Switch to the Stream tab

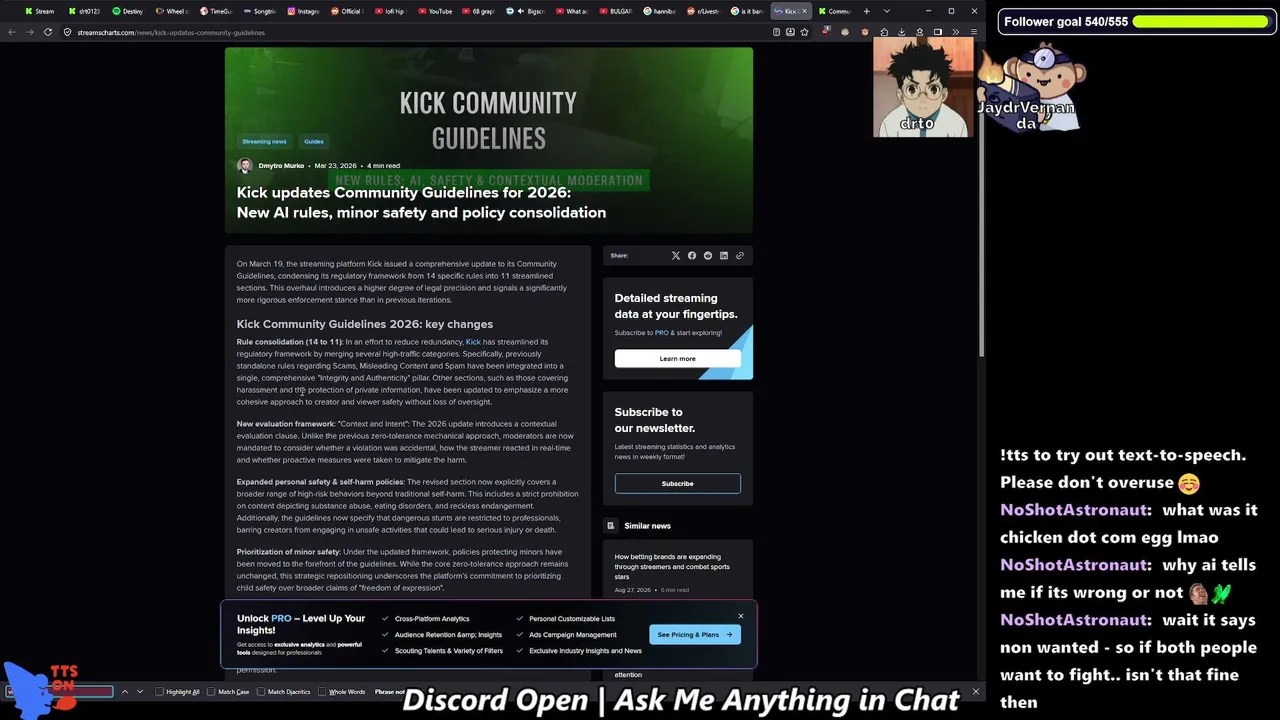40,11
